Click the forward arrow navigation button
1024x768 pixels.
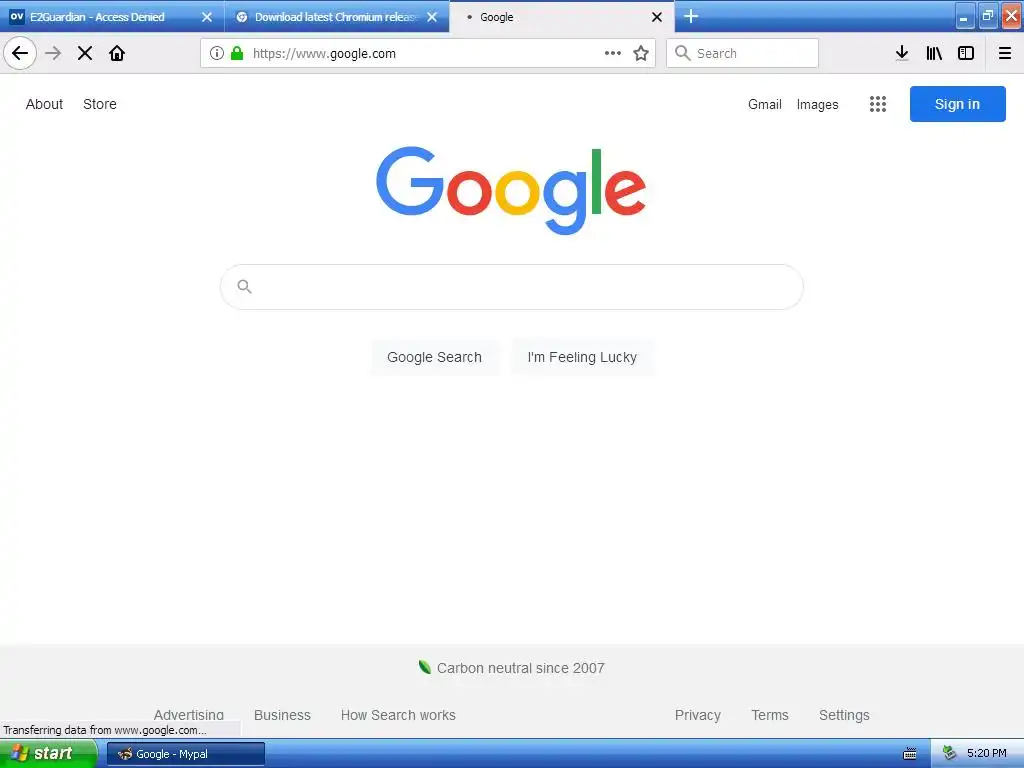pos(53,53)
